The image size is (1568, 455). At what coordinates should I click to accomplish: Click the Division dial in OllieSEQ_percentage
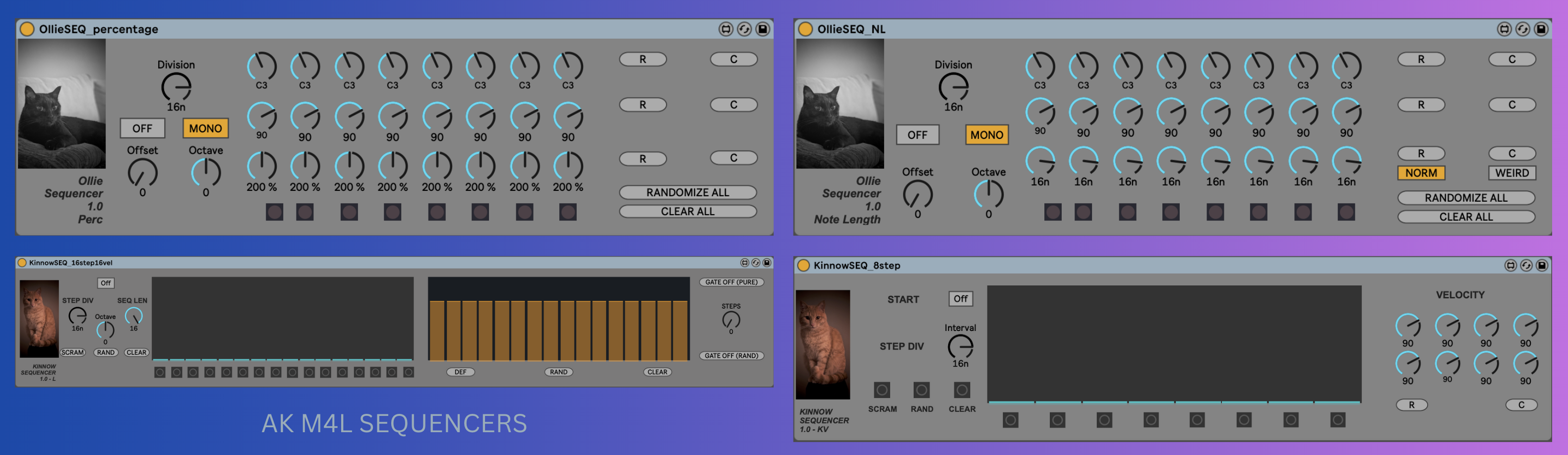point(176,87)
